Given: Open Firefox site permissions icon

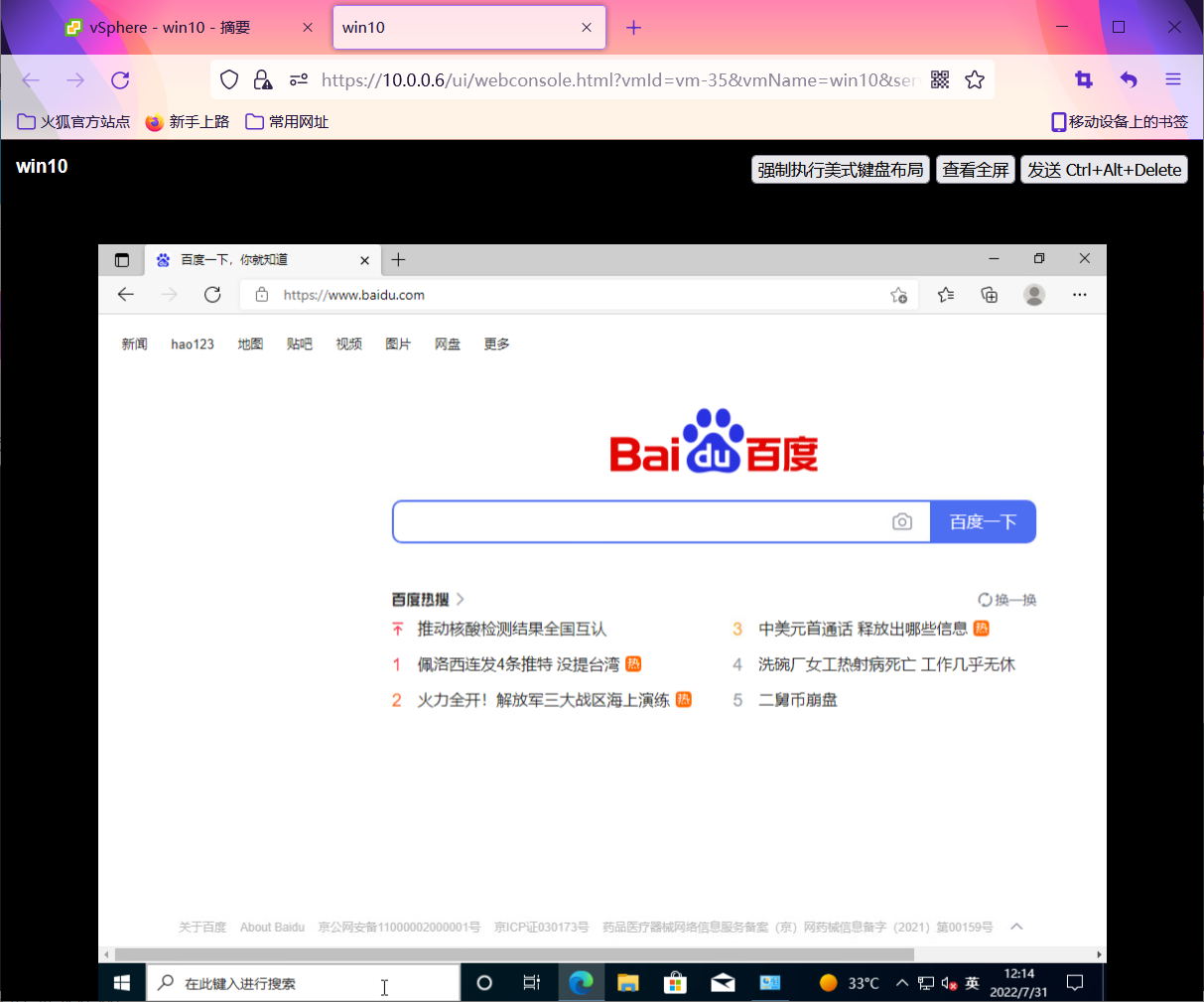Looking at the screenshot, I should click(x=298, y=80).
